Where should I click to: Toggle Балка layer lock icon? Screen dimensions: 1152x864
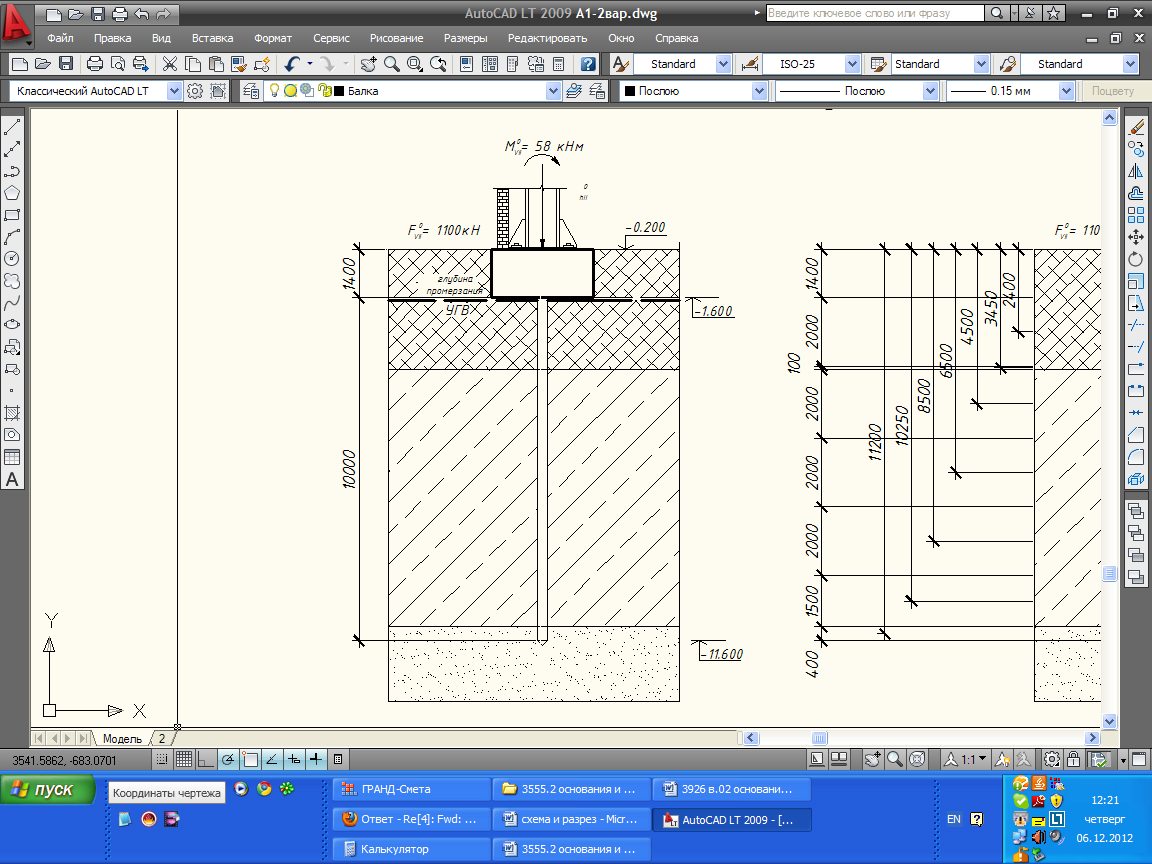[x=325, y=91]
